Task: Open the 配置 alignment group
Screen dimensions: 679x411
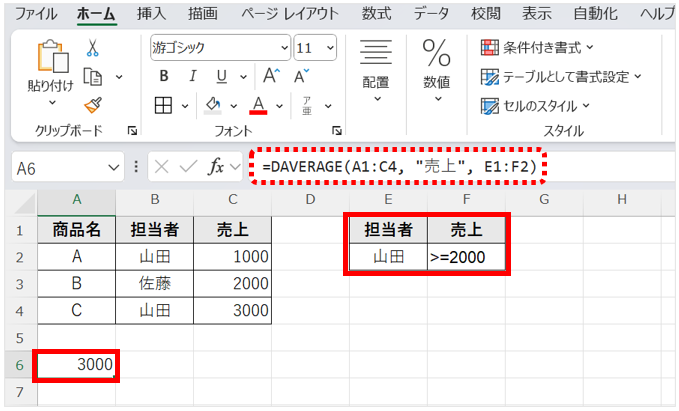Action: click(x=375, y=71)
